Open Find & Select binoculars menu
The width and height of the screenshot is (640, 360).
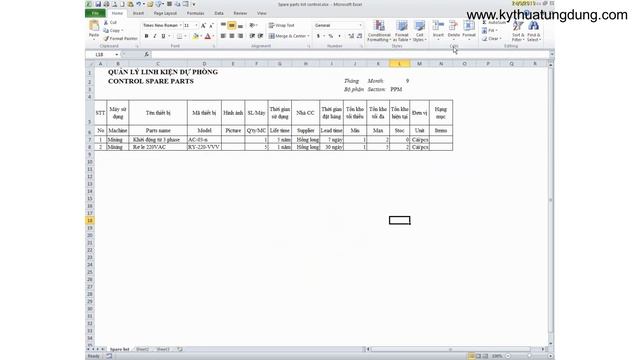pos(533,31)
